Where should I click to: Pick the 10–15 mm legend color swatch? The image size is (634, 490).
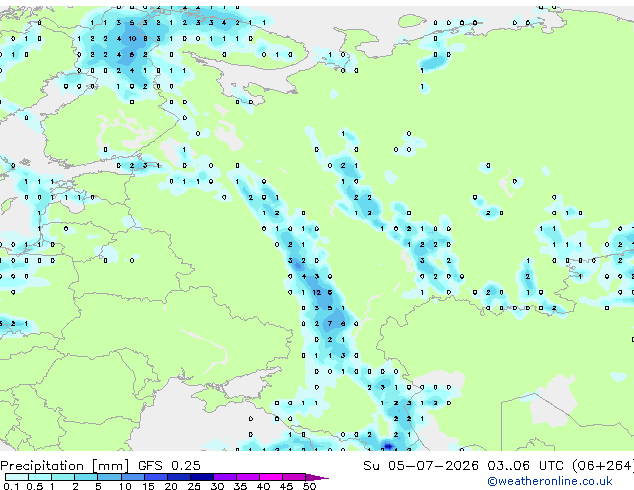coord(133,477)
